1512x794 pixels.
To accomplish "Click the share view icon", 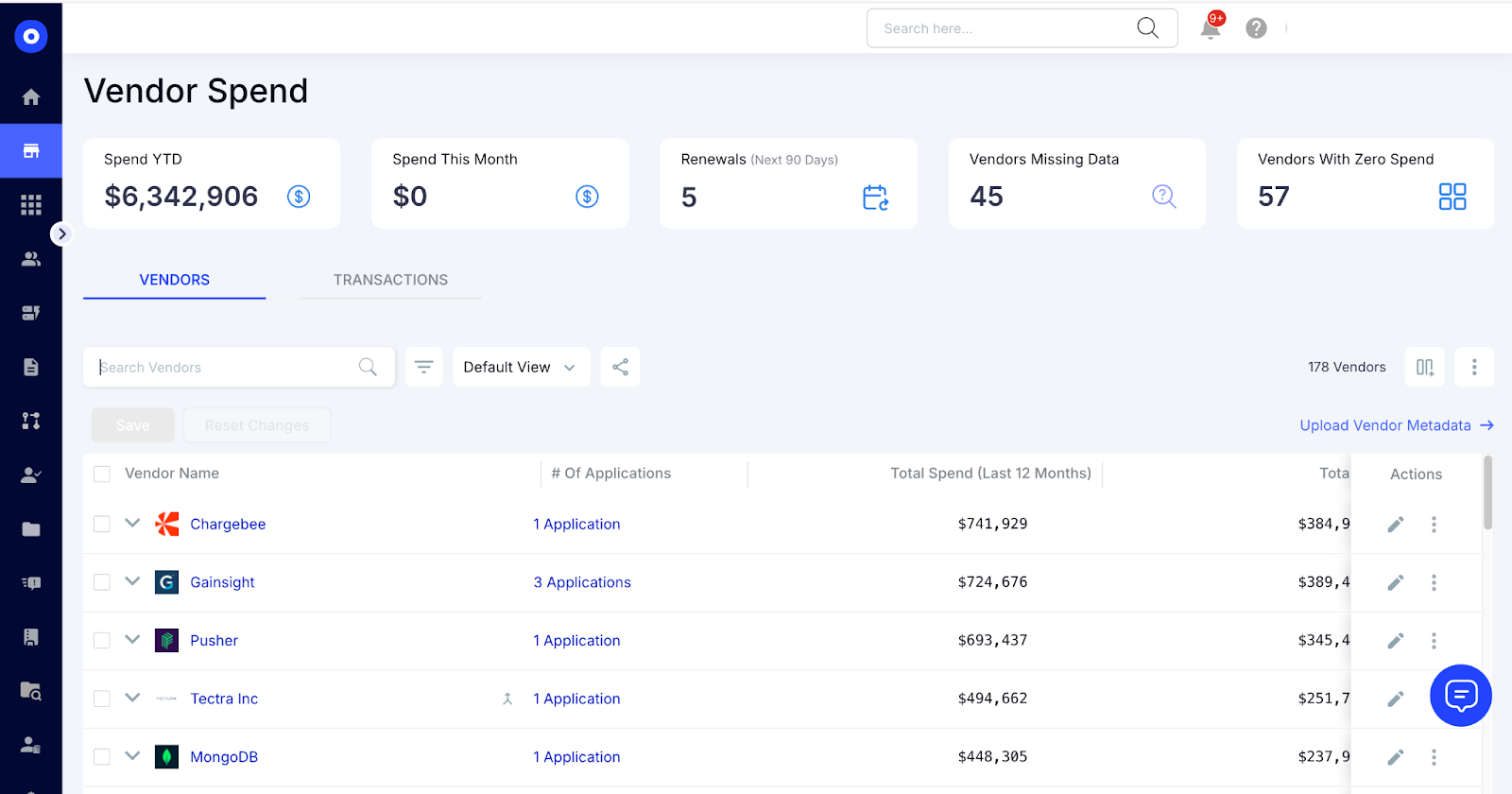I will pos(620,367).
